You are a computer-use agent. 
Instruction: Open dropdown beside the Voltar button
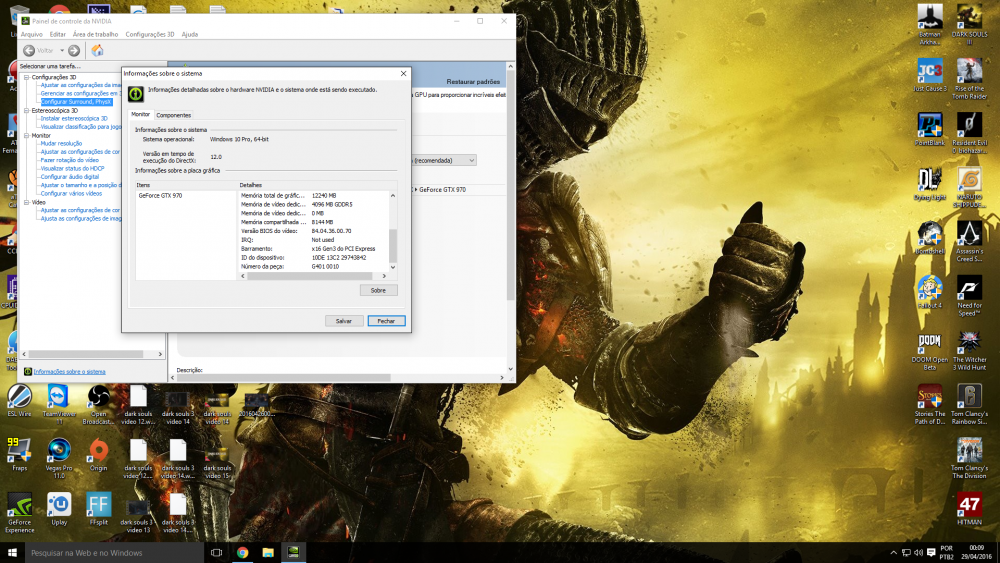click(x=61, y=50)
